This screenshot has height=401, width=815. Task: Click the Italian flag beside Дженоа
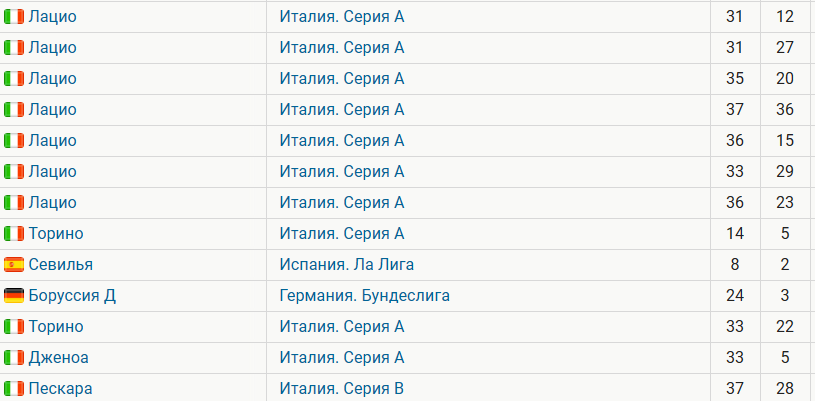pos(14,358)
